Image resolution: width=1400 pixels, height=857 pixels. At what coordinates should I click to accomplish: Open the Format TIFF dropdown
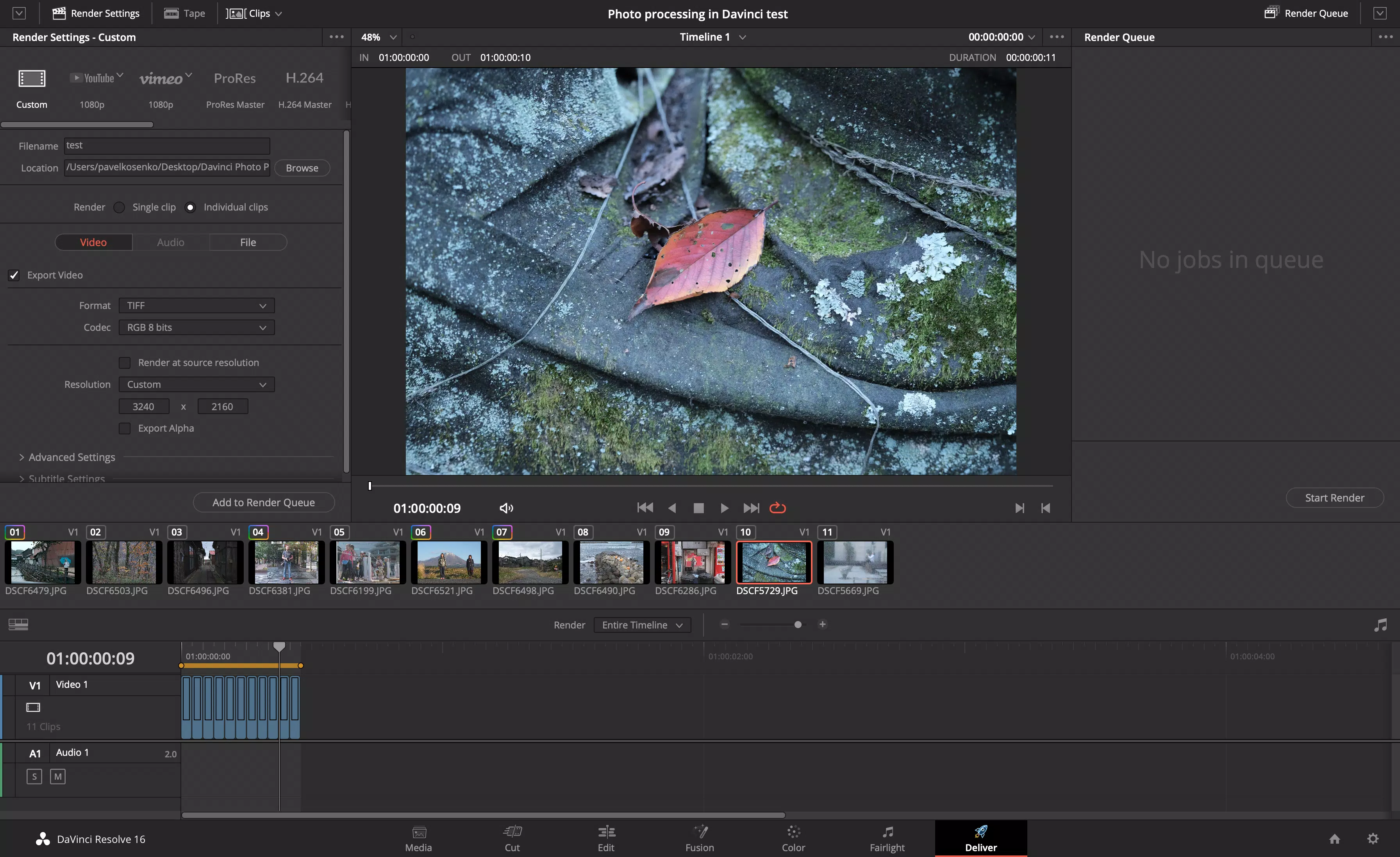196,306
